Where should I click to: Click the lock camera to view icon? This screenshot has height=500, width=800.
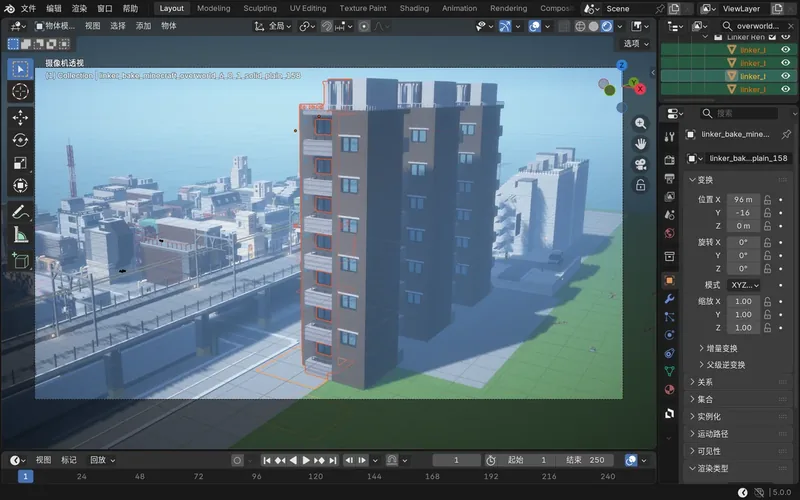click(640, 185)
